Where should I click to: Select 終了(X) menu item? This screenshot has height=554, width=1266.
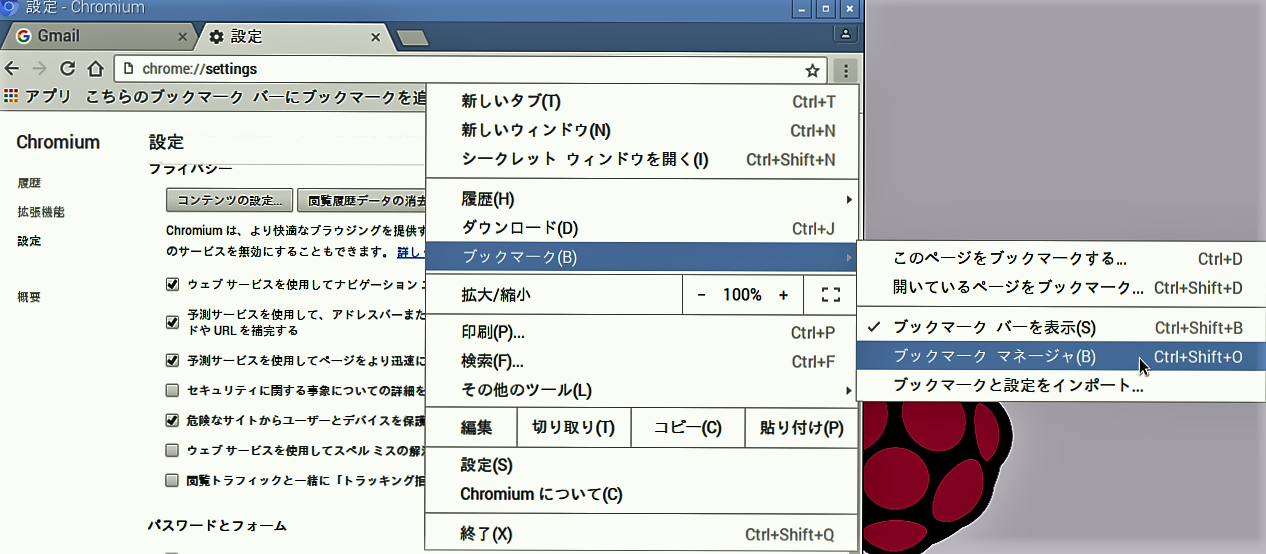coord(642,534)
